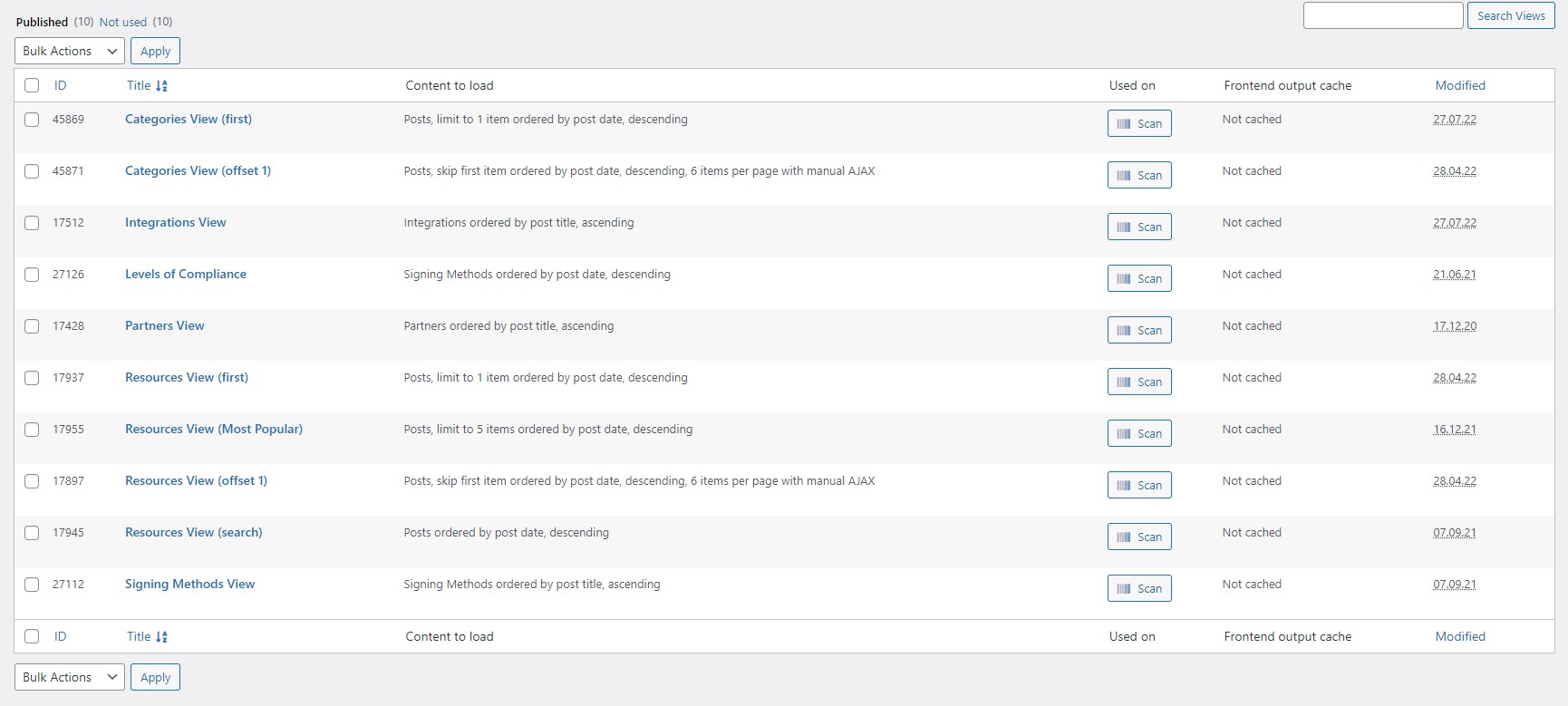Click ID 27112 in the table
The width and height of the screenshot is (1568, 706).
pyautogui.click(x=68, y=584)
